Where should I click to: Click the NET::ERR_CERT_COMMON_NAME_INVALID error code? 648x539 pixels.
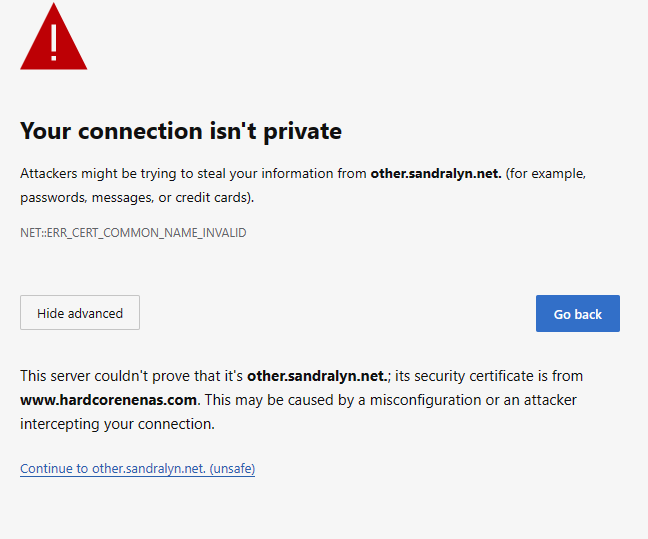[x=133, y=233]
